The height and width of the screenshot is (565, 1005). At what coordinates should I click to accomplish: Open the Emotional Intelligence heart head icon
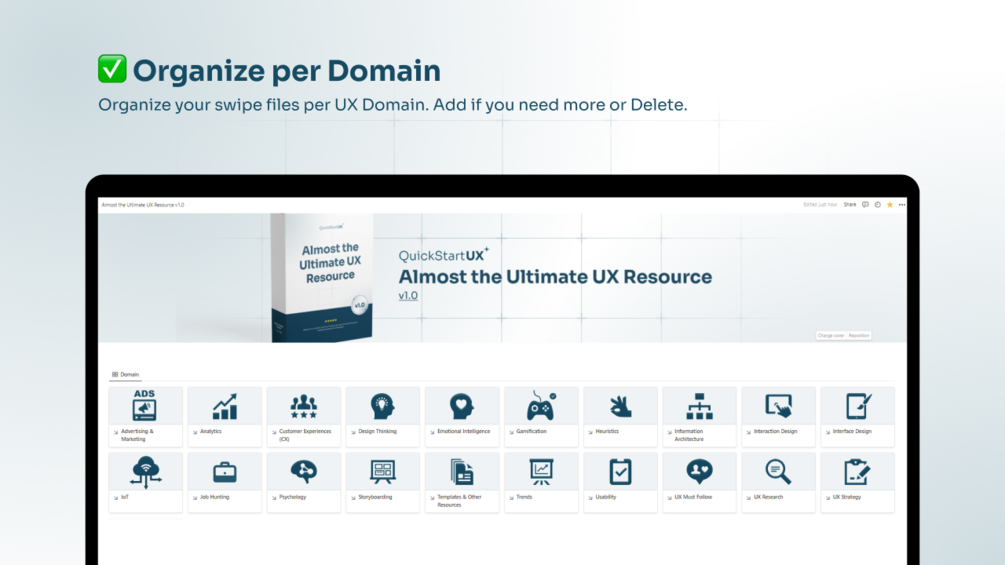pyautogui.click(x=461, y=406)
